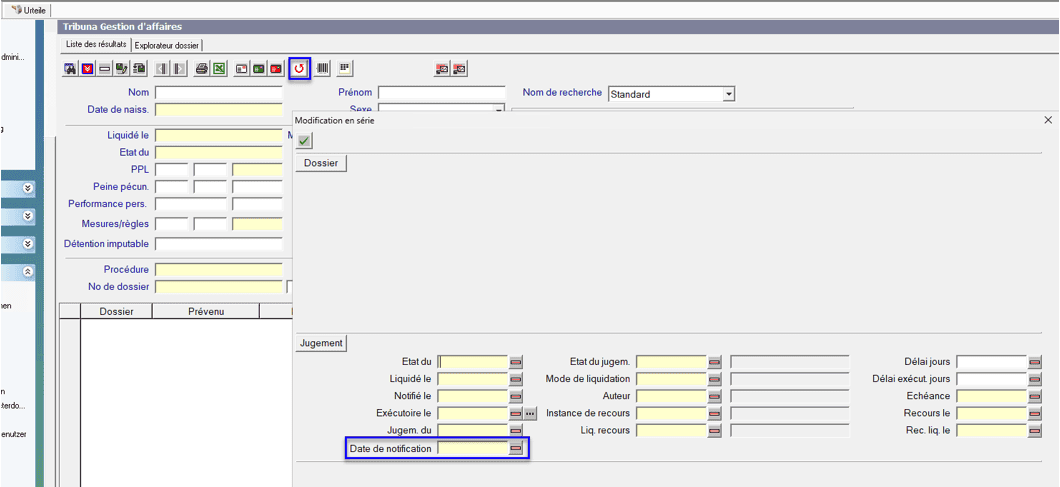Click into the 'Notifié le' input field
The height and width of the screenshot is (487, 1060).
[x=473, y=396]
